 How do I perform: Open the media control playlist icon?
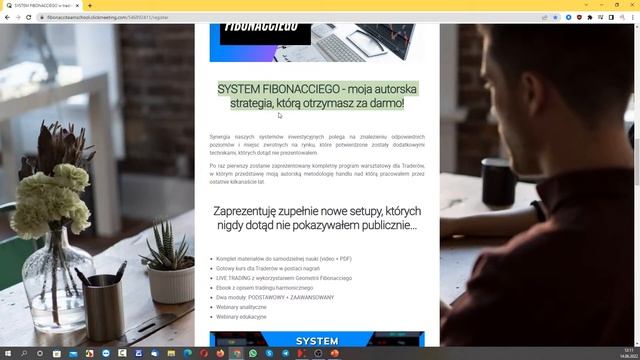click(x=600, y=18)
